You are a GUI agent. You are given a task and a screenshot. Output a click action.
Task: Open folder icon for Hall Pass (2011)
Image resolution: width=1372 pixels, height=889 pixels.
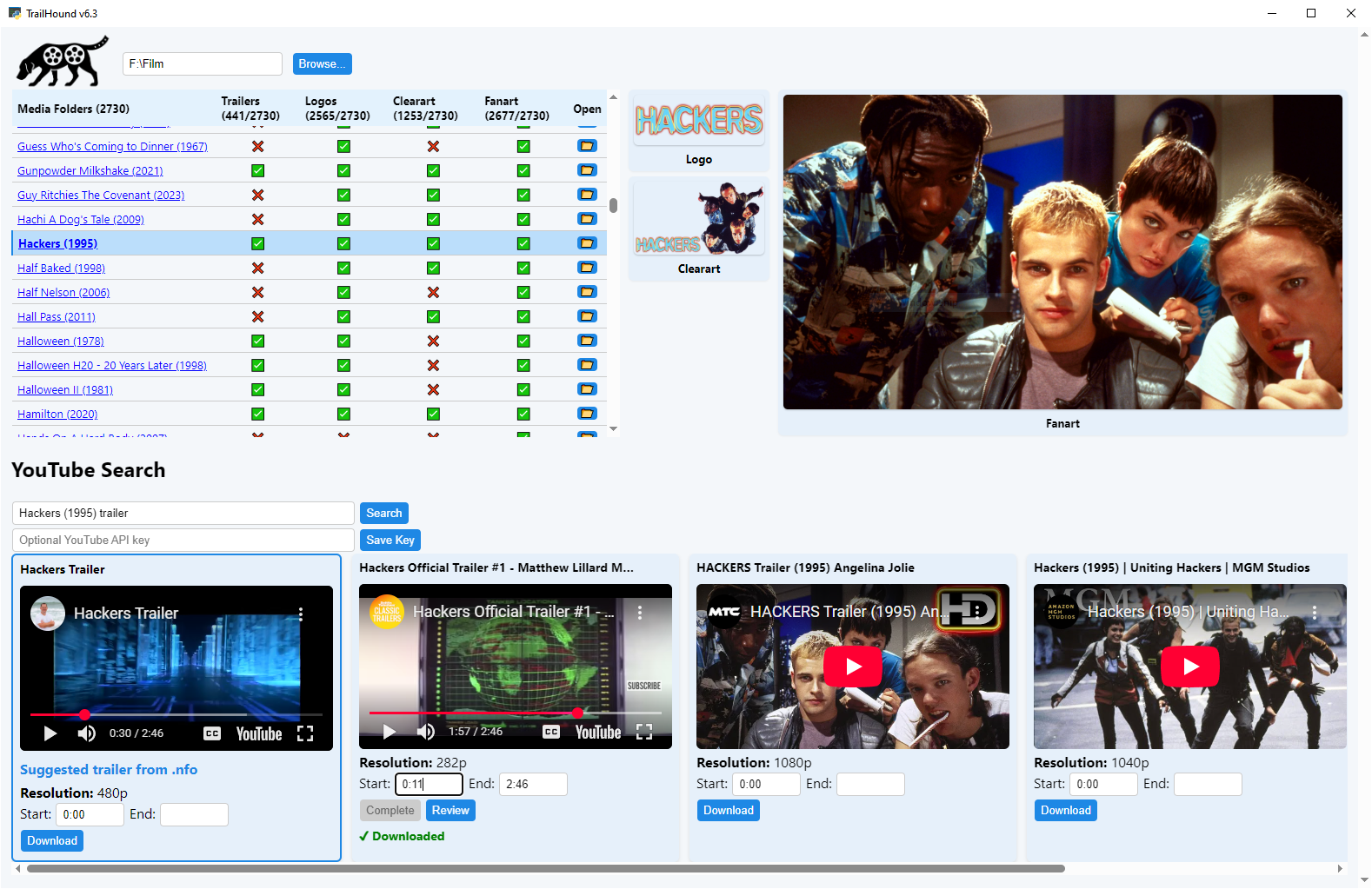pyautogui.click(x=587, y=316)
